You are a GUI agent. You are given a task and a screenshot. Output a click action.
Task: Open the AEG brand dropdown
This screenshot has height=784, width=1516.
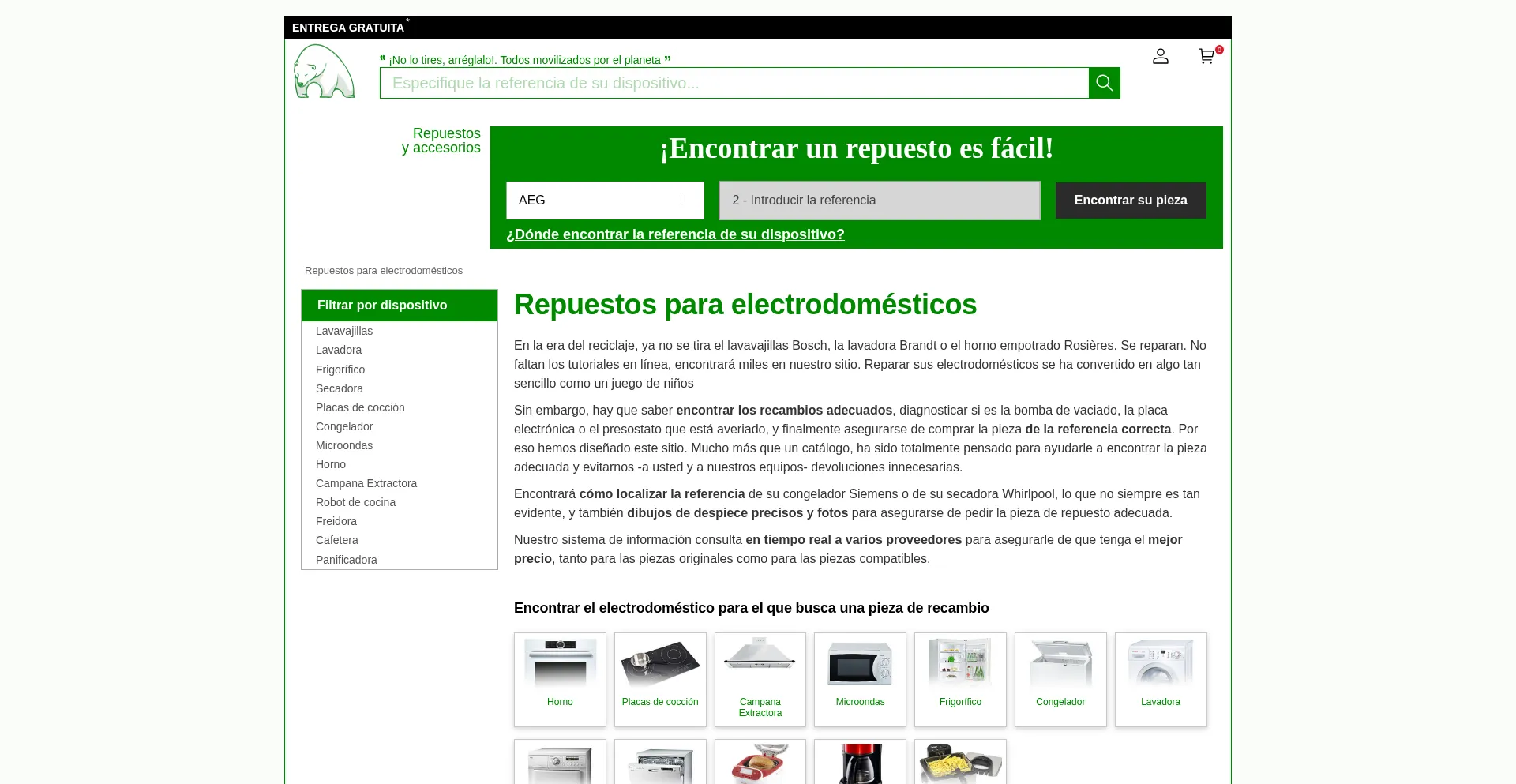605,201
